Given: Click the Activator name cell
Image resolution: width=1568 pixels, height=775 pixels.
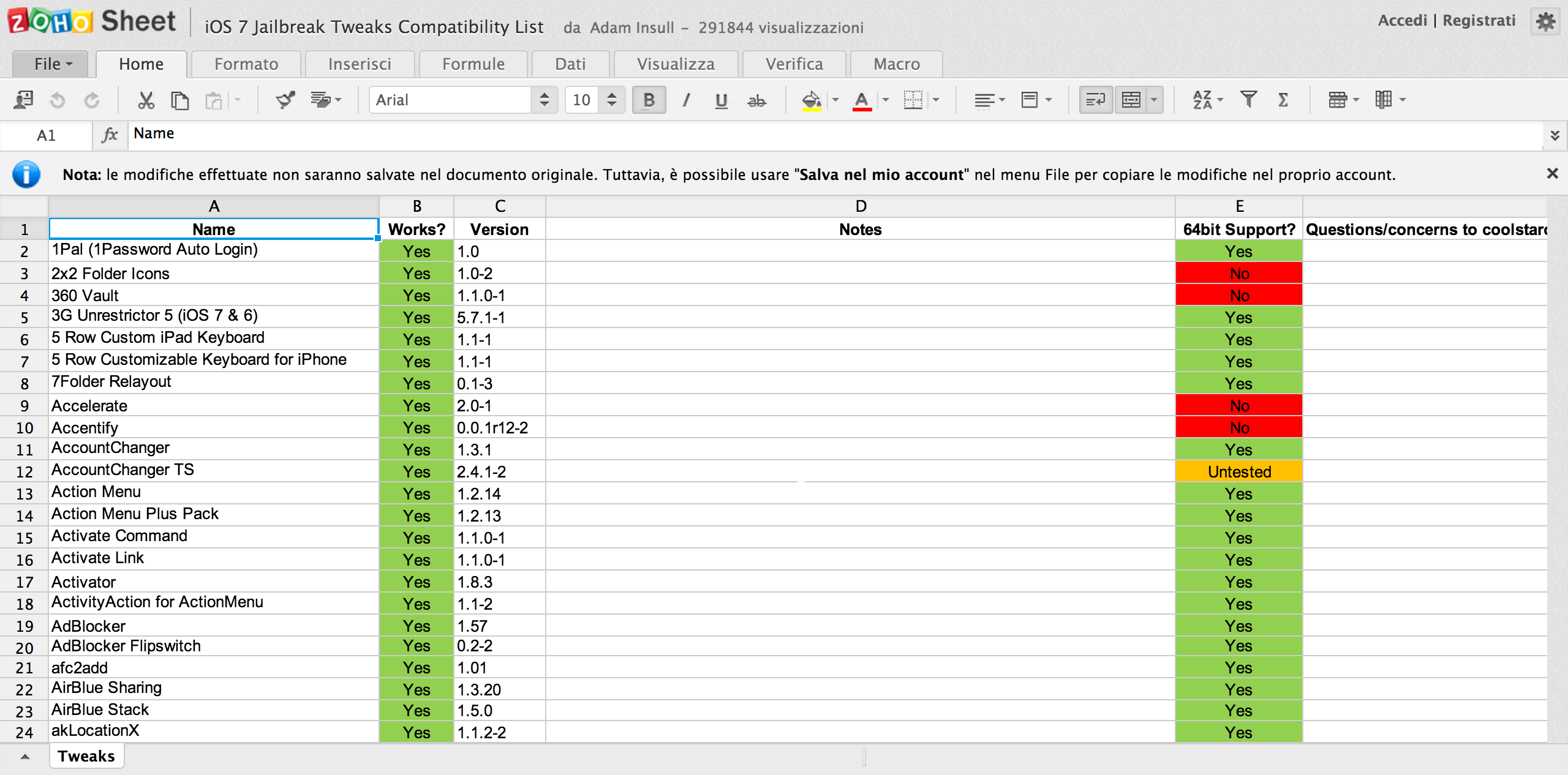Looking at the screenshot, I should pyautogui.click(x=214, y=582).
